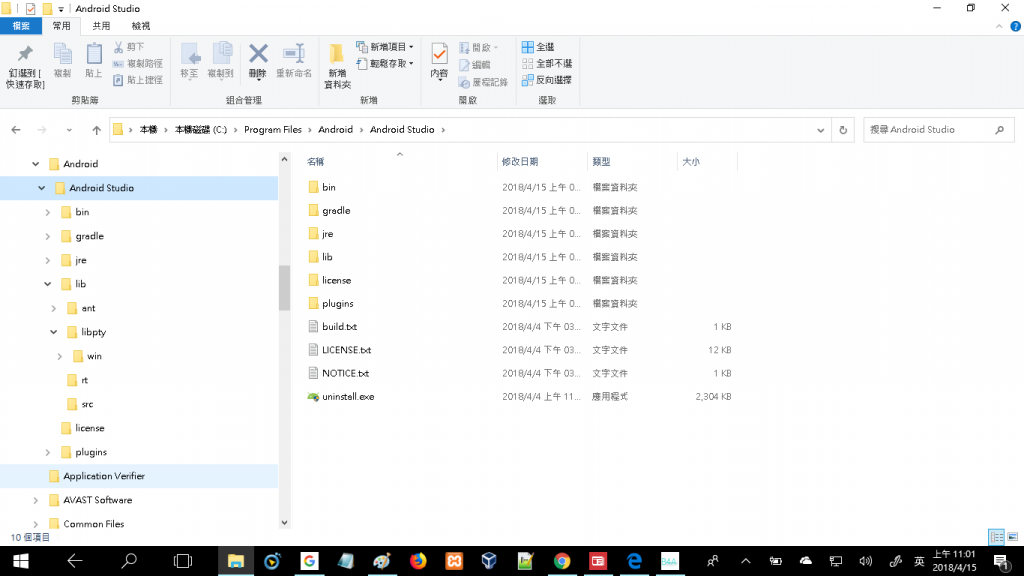
Task: Click the Edit ribbon item
Action: [x=475, y=65]
